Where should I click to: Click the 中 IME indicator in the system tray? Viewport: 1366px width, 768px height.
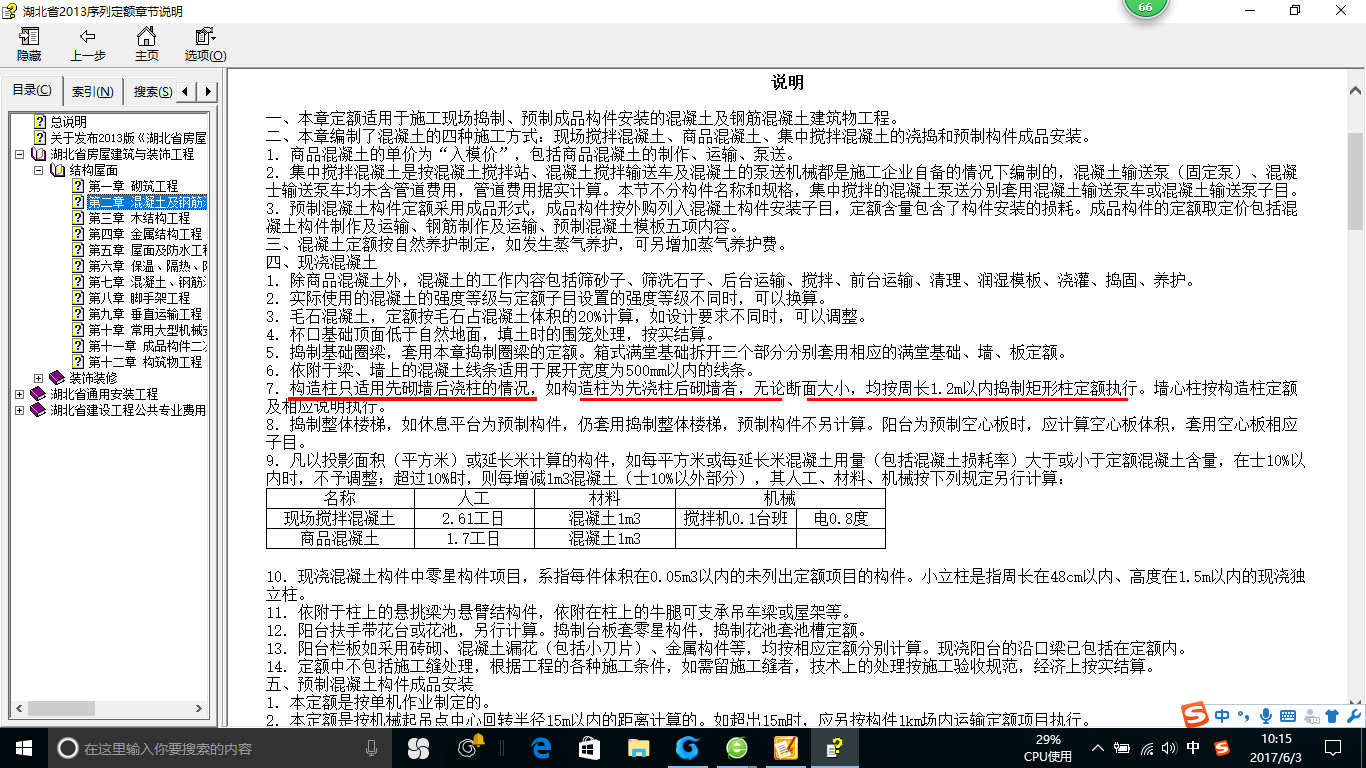[x=1193, y=747]
